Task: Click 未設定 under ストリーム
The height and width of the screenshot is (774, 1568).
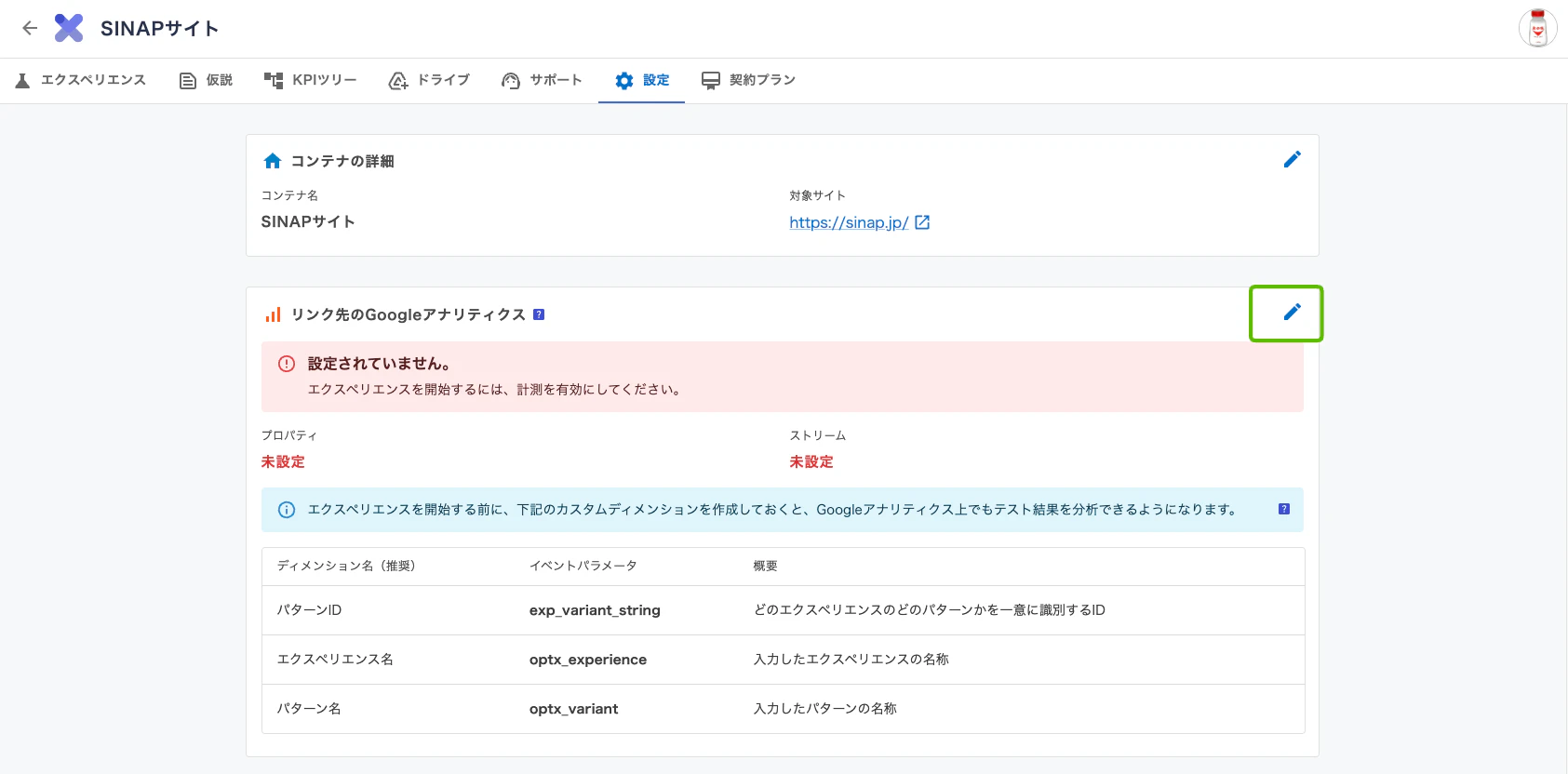Action: coord(811,461)
